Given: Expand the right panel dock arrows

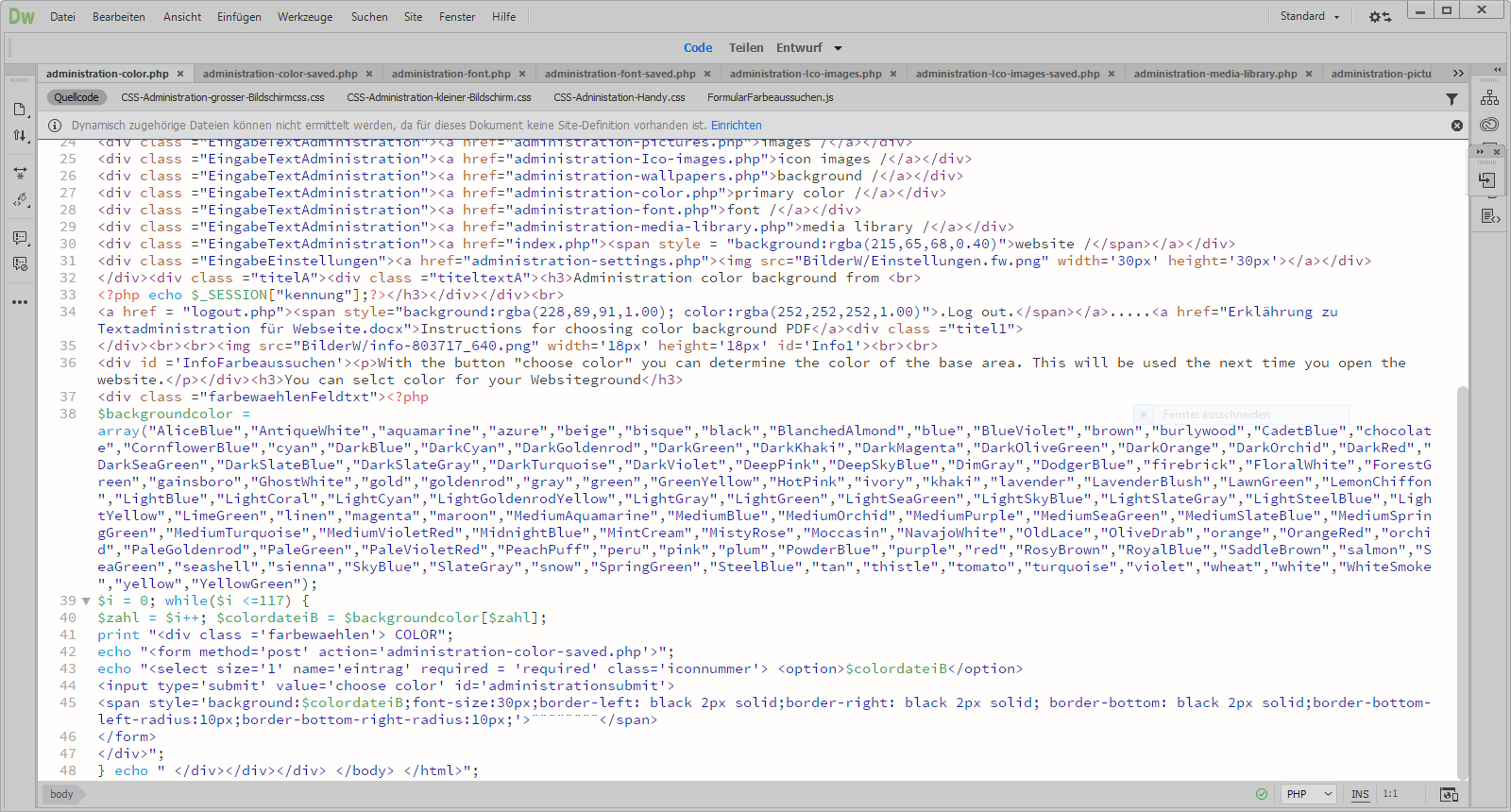Looking at the screenshot, I should [x=1497, y=70].
